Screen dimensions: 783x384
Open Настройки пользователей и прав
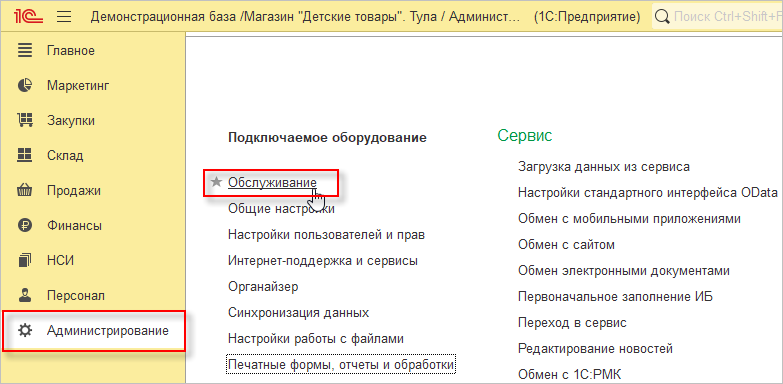[x=326, y=234]
